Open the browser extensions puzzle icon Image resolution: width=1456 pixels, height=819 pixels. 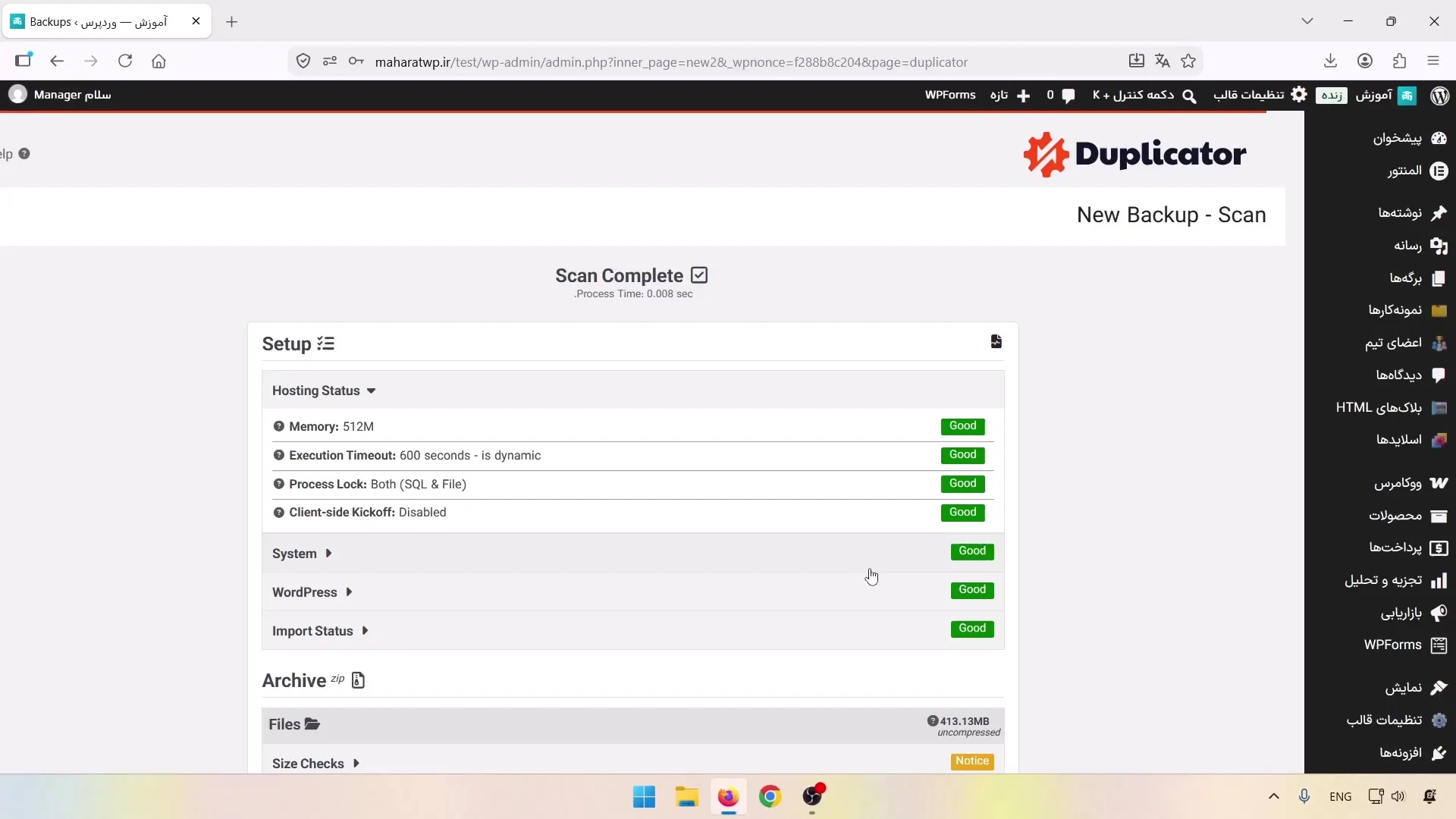click(x=1400, y=61)
